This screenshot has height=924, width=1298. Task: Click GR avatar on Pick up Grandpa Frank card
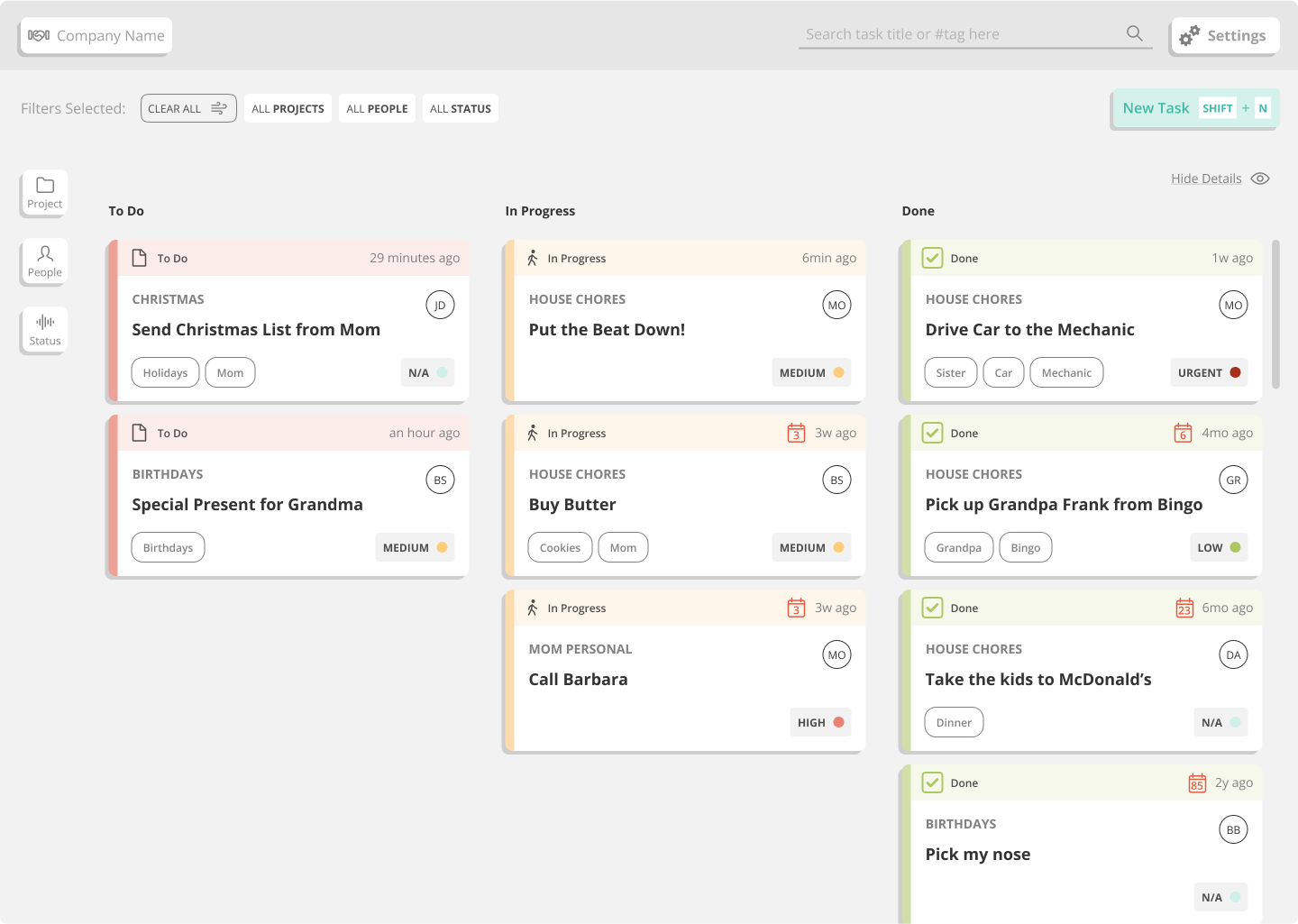pyautogui.click(x=1233, y=480)
